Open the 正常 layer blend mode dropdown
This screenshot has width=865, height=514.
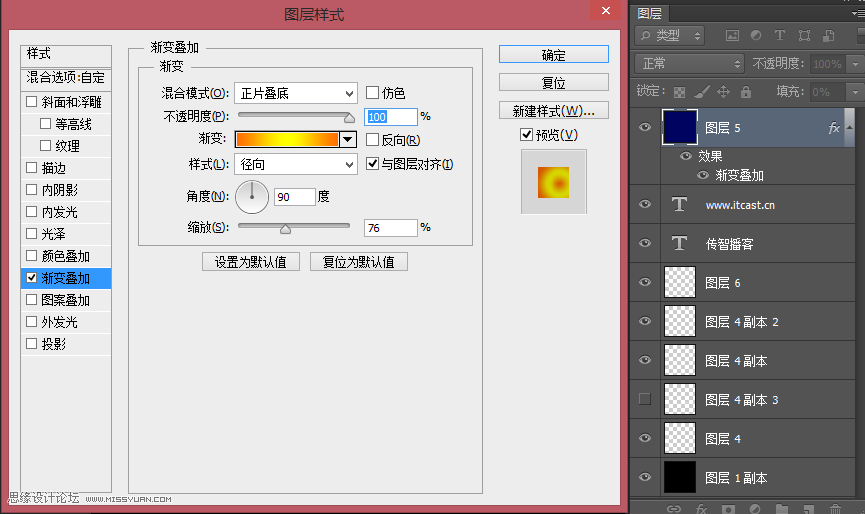(x=690, y=64)
